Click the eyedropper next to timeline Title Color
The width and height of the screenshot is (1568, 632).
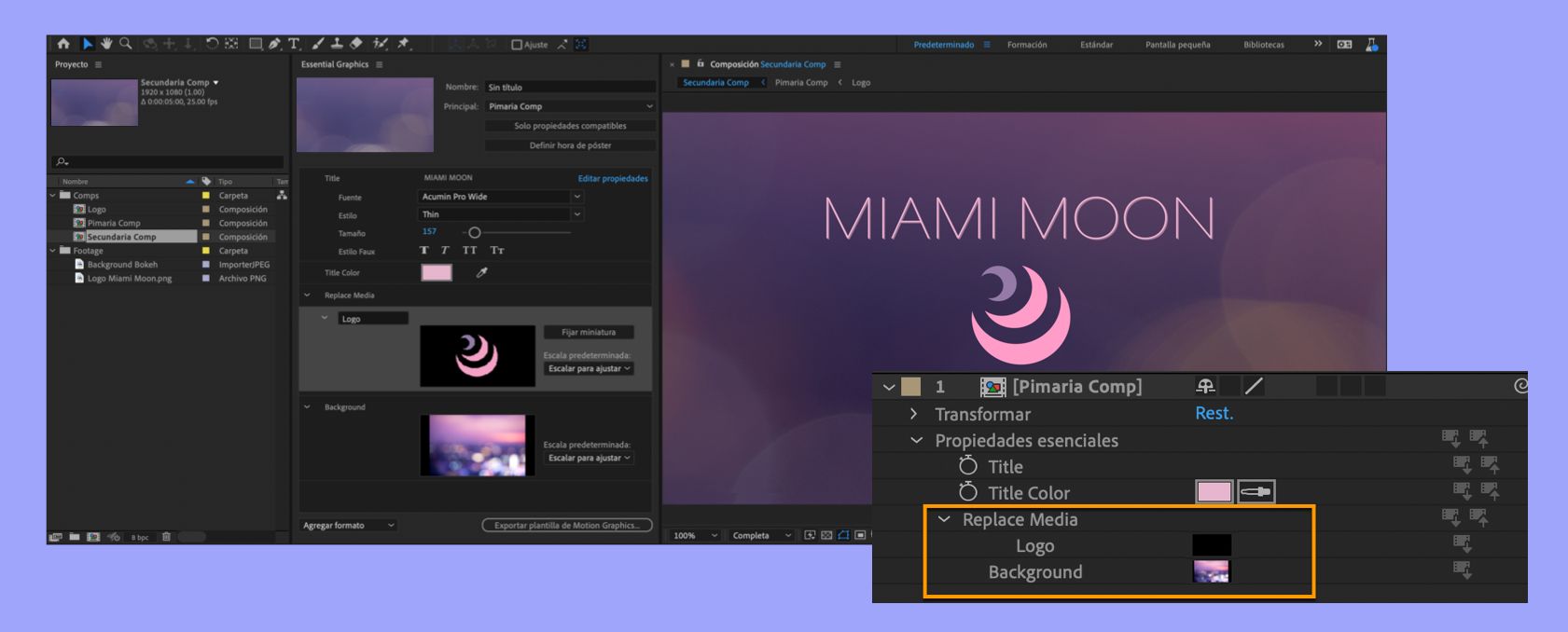click(1256, 492)
